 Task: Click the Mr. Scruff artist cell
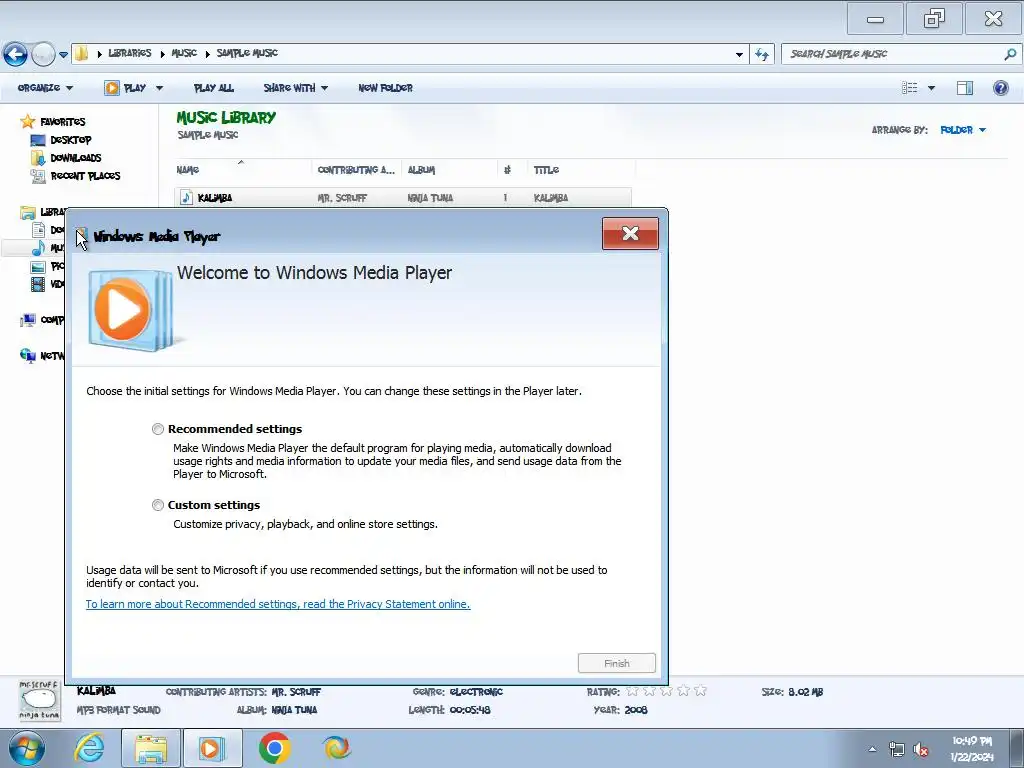(342, 198)
